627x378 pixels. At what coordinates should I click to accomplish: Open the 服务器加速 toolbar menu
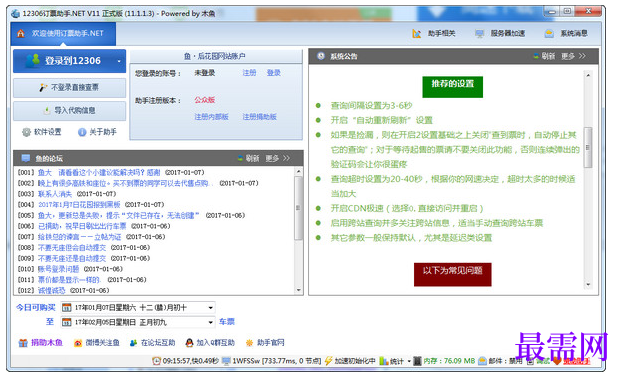[x=500, y=33]
